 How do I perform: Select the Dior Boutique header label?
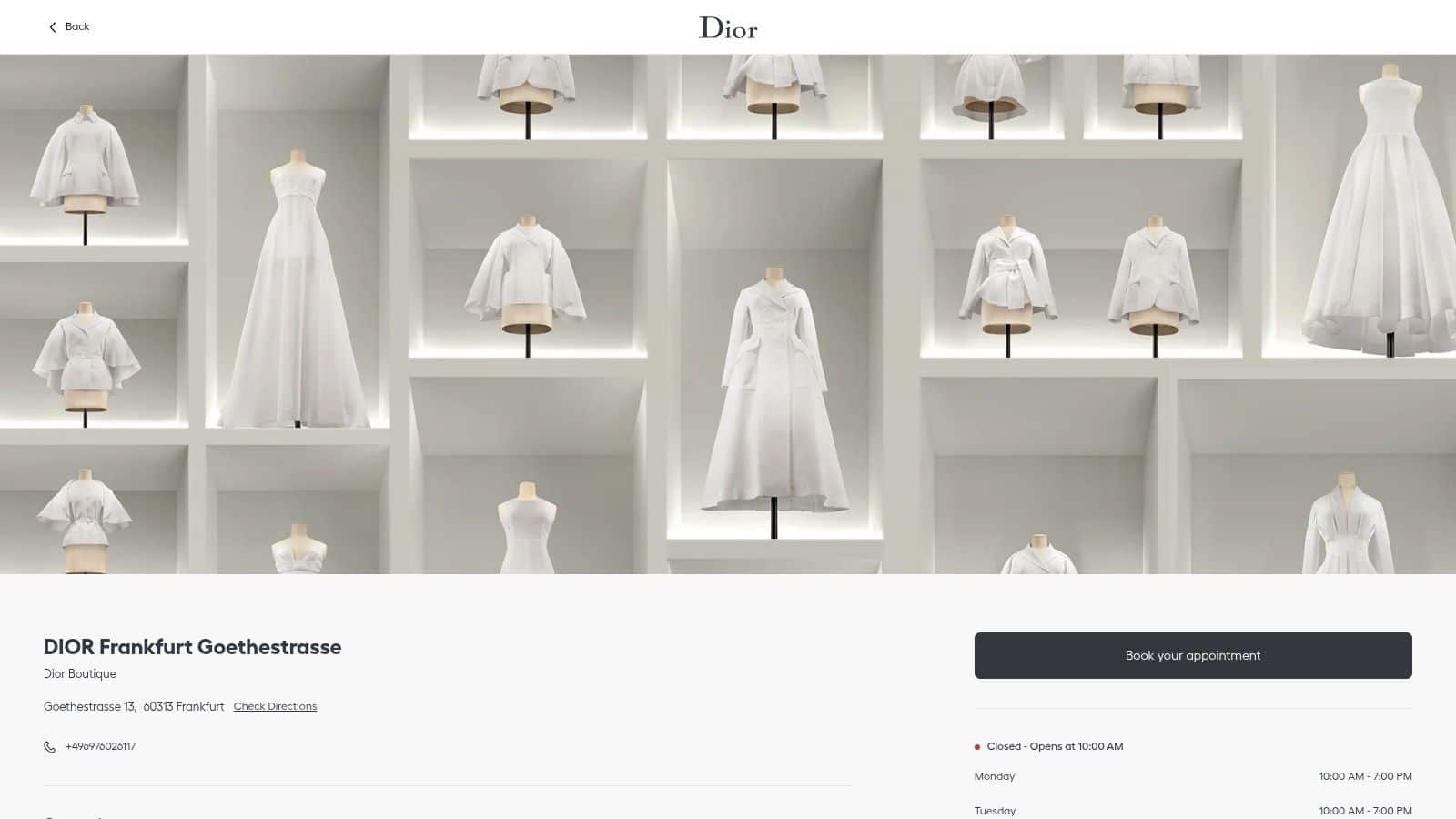pos(80,673)
